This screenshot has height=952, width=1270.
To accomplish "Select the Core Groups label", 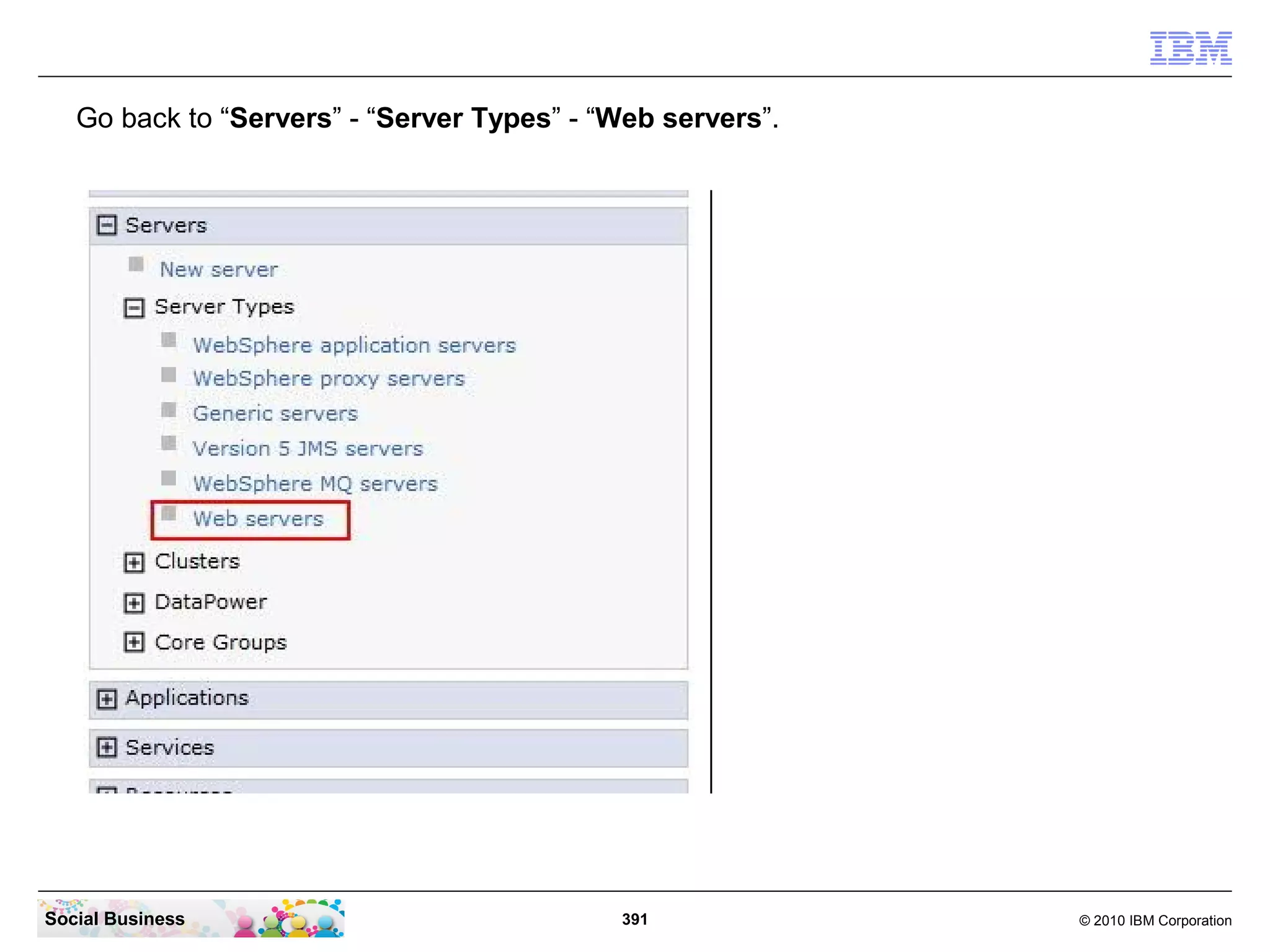I will (x=221, y=643).
